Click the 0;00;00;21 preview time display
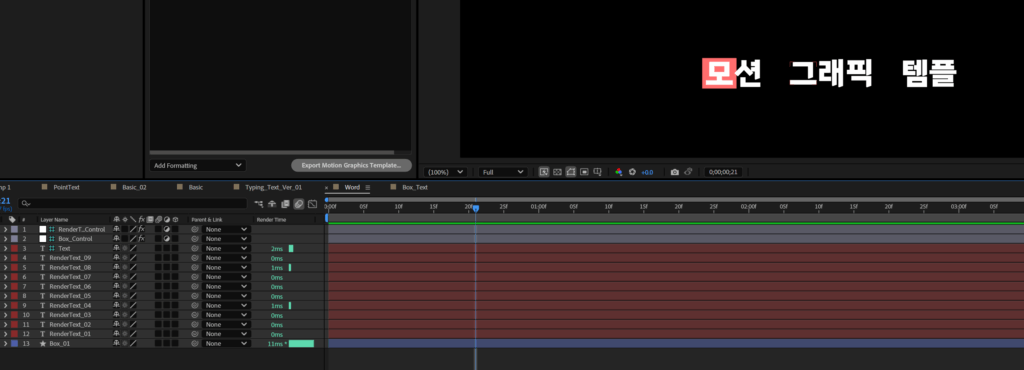 (722, 172)
